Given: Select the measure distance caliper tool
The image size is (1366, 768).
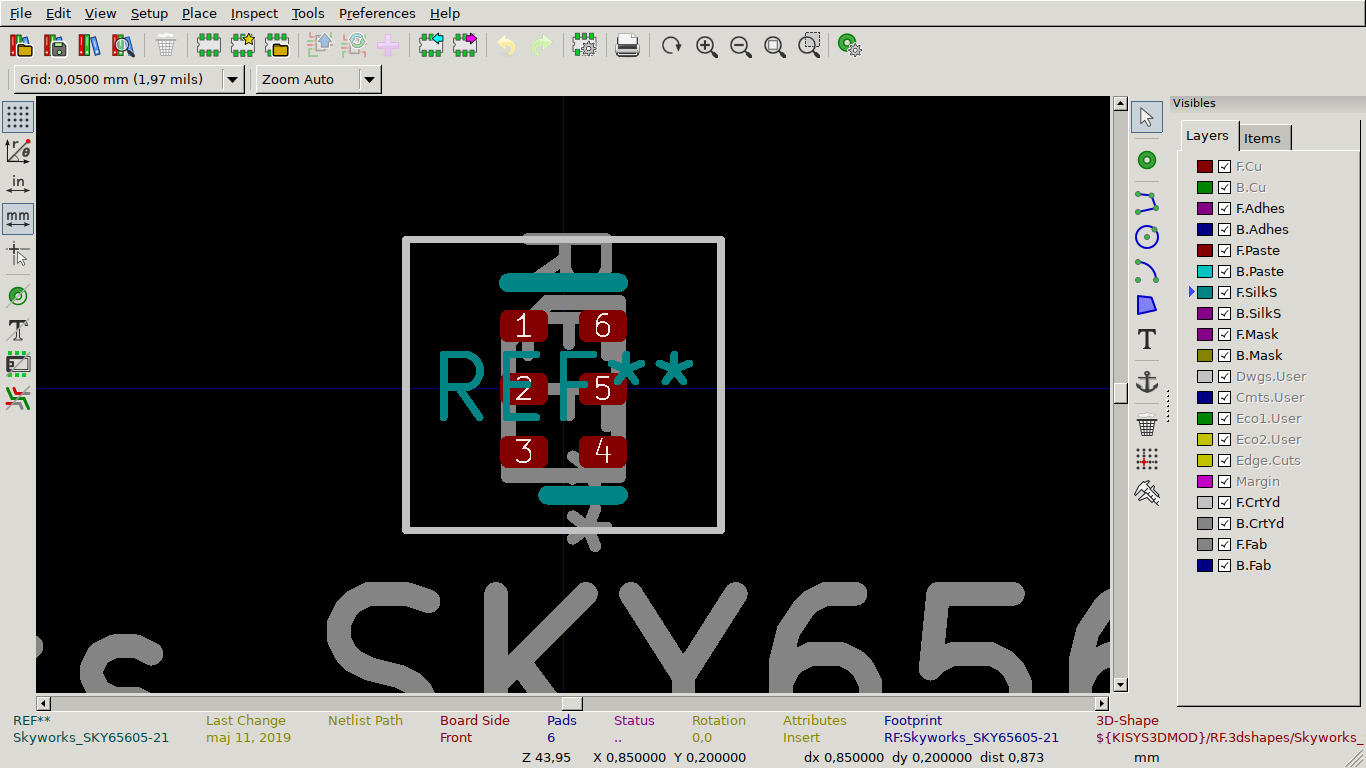Looking at the screenshot, I should 1147,493.
